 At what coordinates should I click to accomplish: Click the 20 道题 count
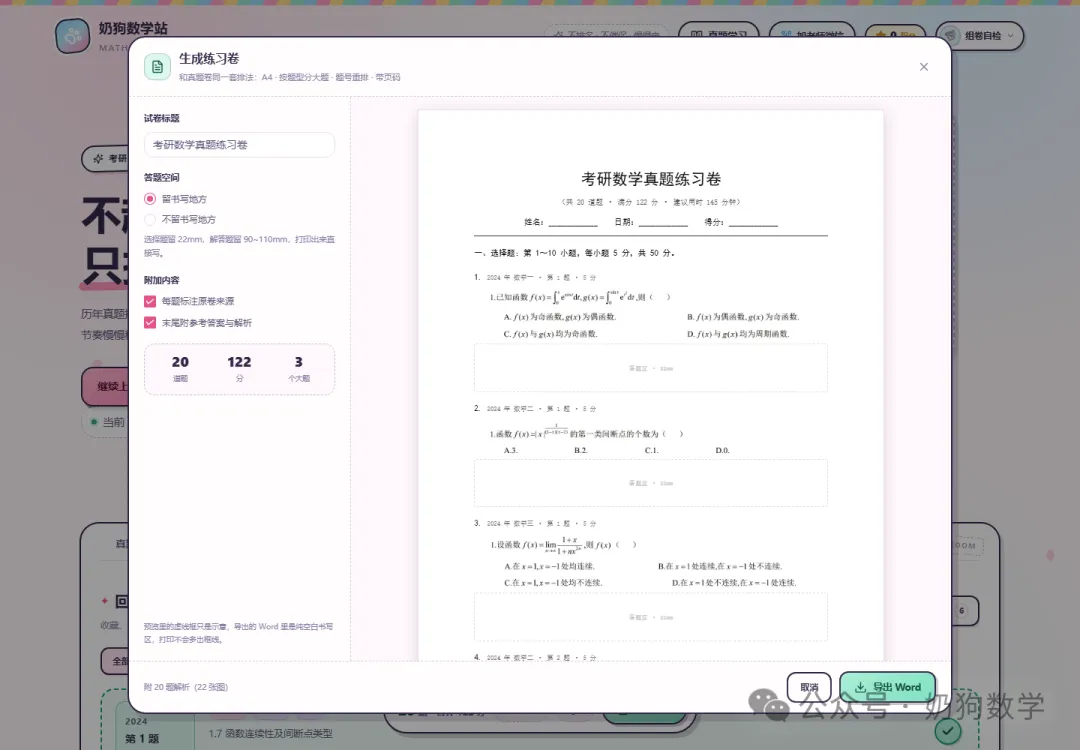pyautogui.click(x=180, y=368)
